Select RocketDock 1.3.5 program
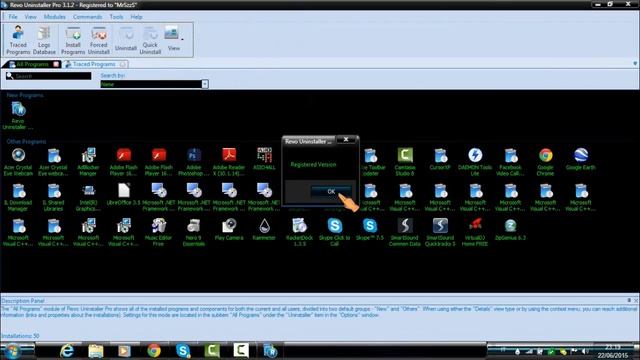This screenshot has height=360, width=640. coord(299,232)
